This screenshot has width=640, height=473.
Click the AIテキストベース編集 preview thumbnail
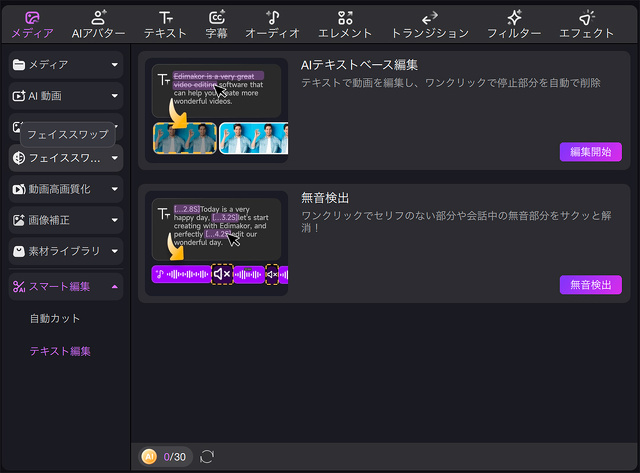pyautogui.click(x=217, y=110)
